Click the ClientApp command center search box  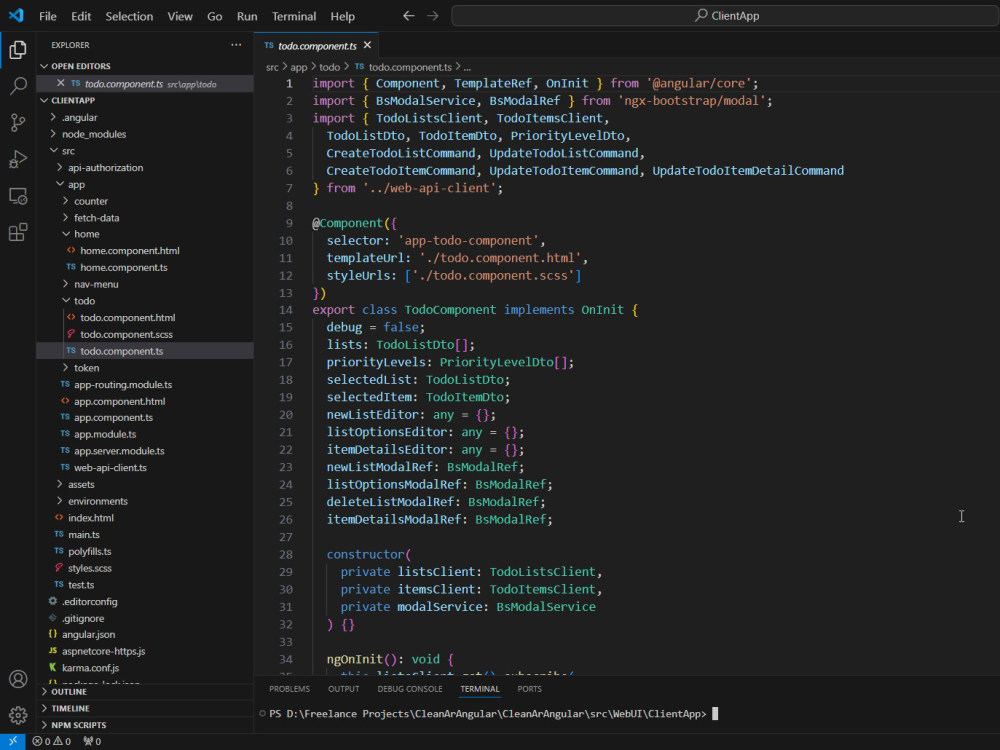[x=725, y=16]
